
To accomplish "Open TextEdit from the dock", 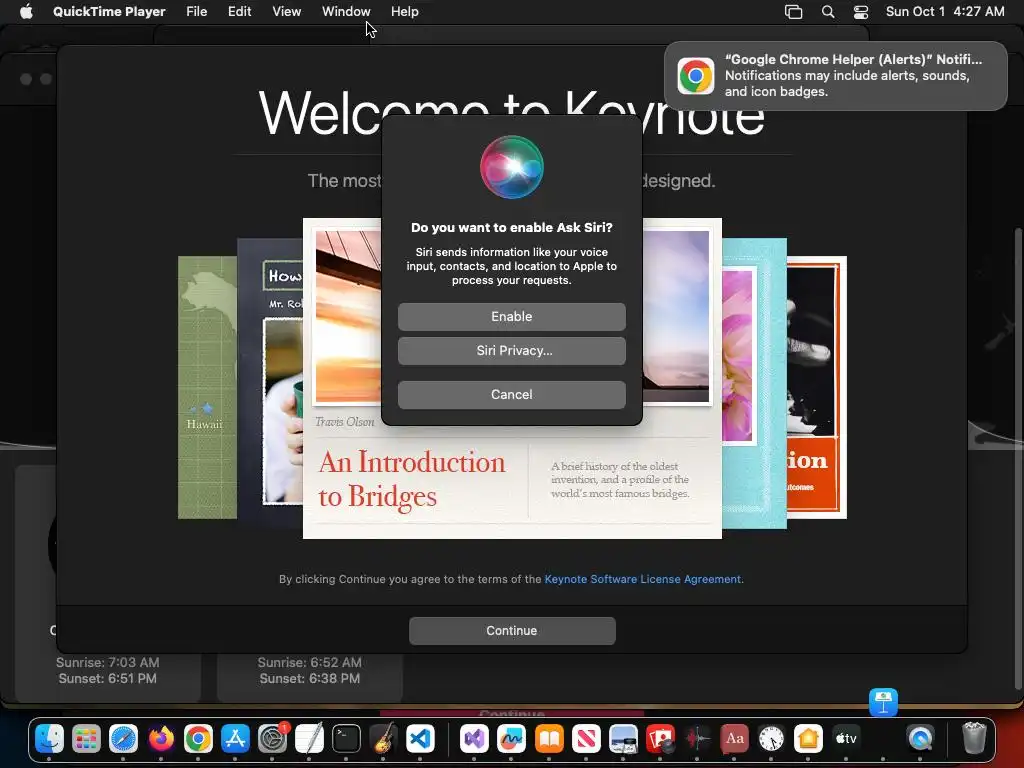I will point(310,739).
